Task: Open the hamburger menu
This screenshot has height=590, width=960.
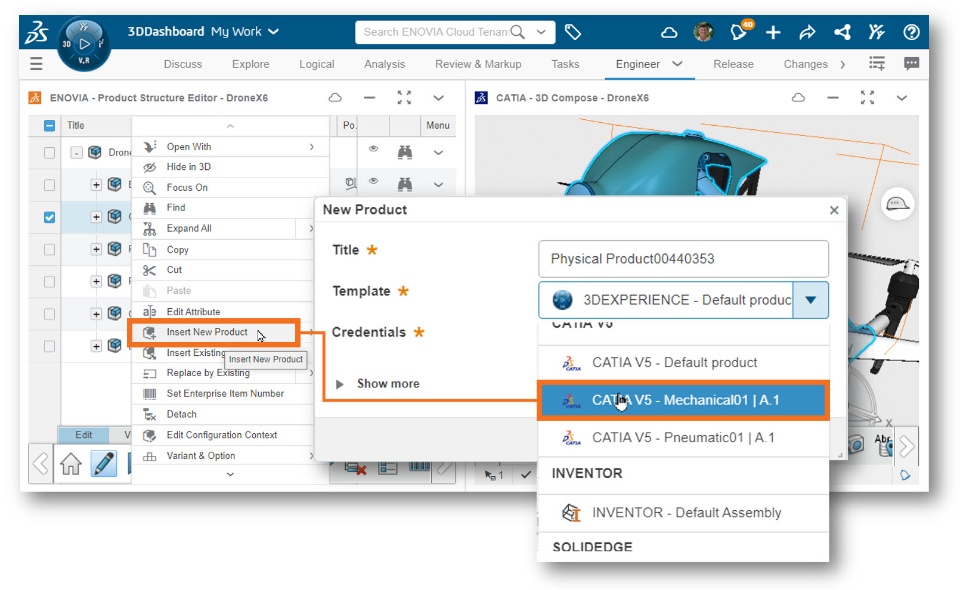Action: pyautogui.click(x=36, y=64)
